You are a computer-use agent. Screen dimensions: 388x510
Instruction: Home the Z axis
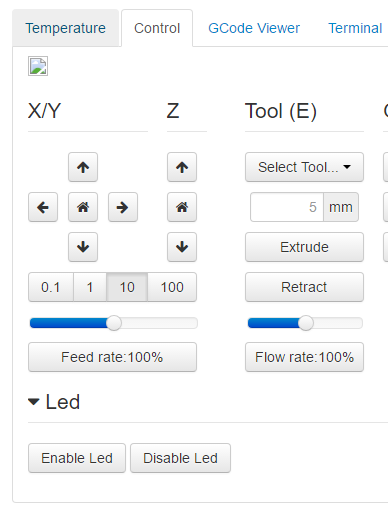182,207
